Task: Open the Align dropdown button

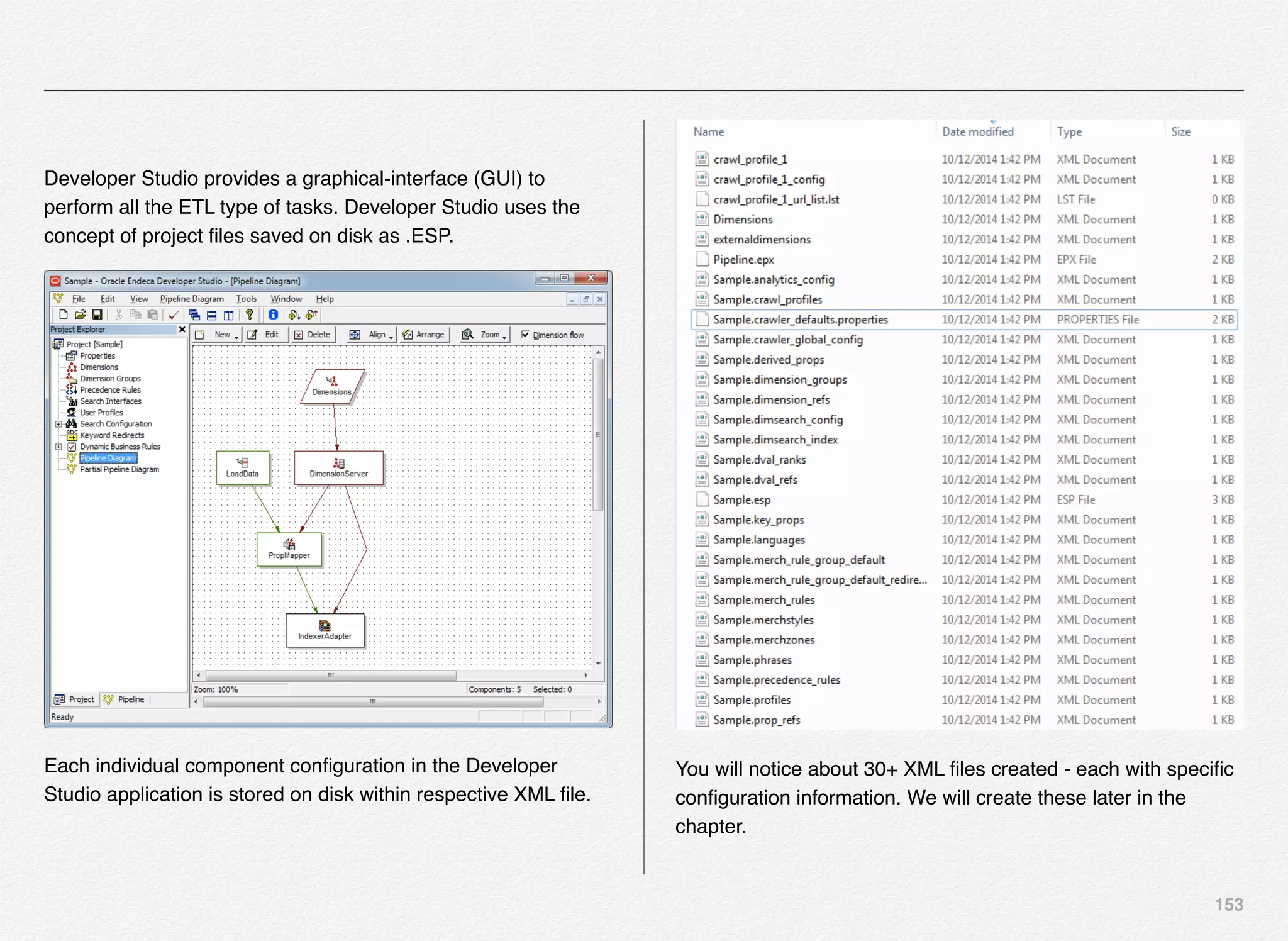Action: 372,335
